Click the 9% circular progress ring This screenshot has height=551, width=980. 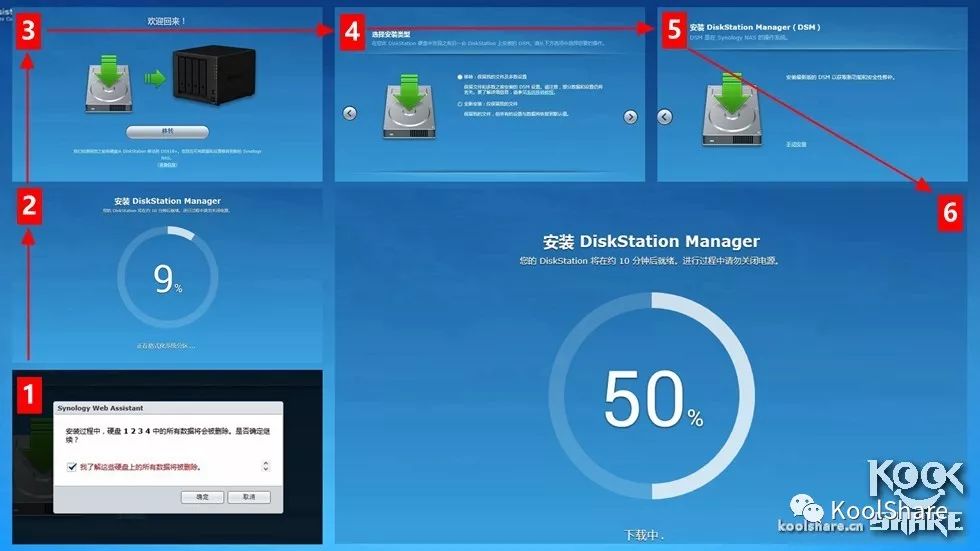[x=168, y=277]
